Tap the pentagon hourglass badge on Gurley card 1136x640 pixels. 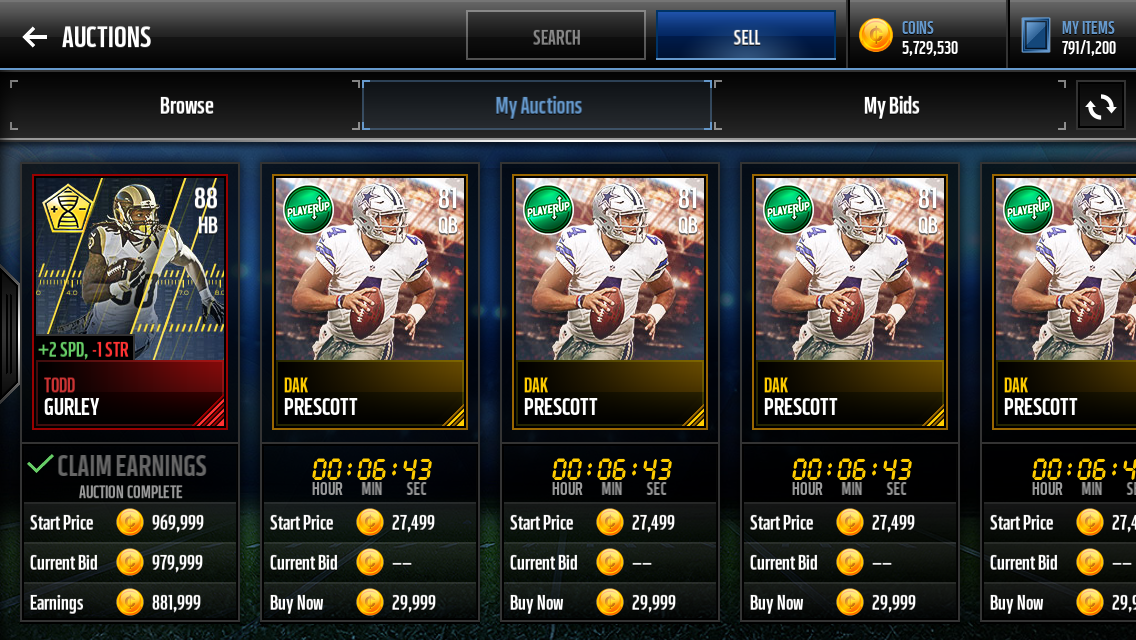[67, 208]
